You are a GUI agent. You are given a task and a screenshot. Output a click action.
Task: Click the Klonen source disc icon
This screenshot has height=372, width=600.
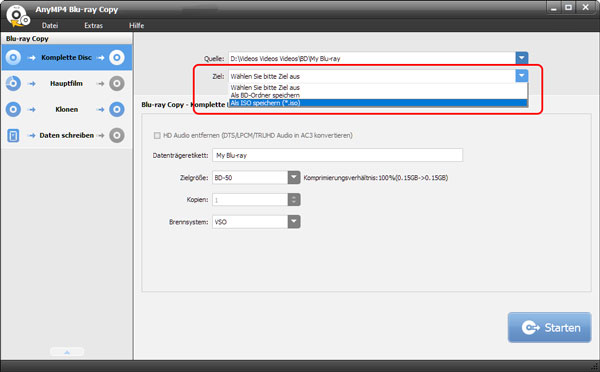(13, 109)
